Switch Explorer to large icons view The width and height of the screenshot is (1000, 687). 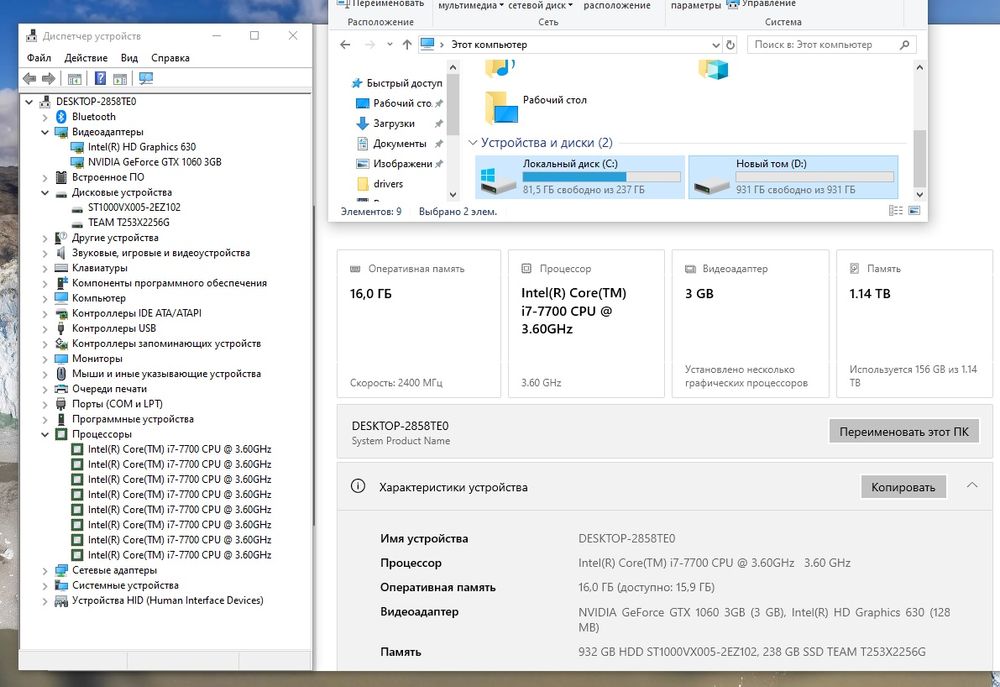(914, 211)
